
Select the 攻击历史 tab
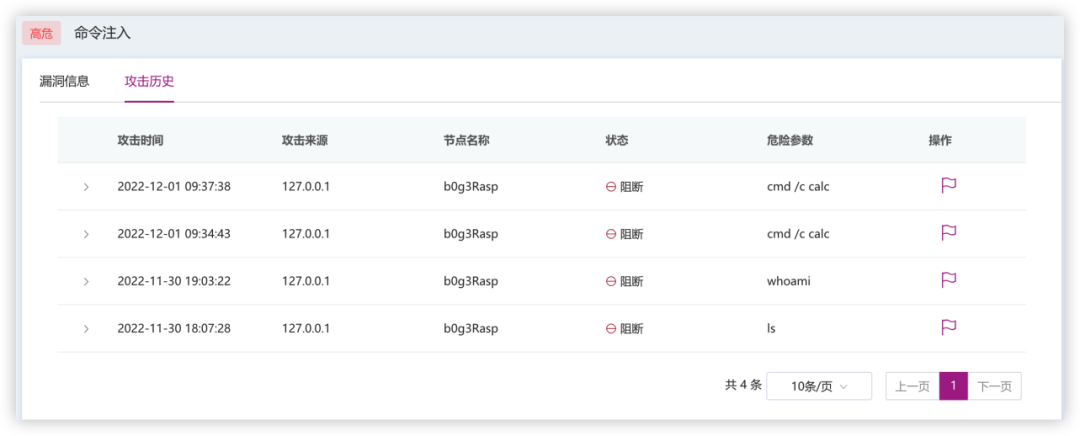pyautogui.click(x=149, y=81)
